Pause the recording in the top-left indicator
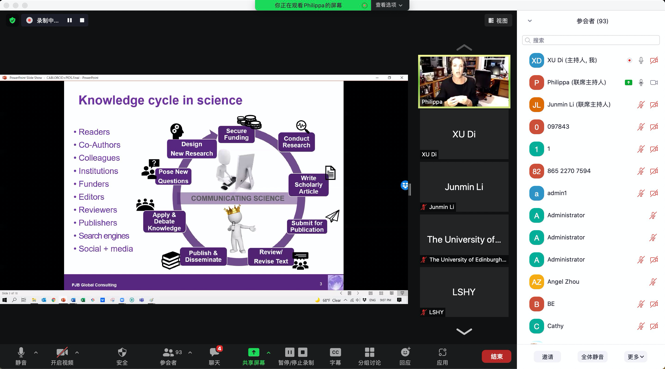This screenshot has height=369, width=665. pyautogui.click(x=70, y=20)
